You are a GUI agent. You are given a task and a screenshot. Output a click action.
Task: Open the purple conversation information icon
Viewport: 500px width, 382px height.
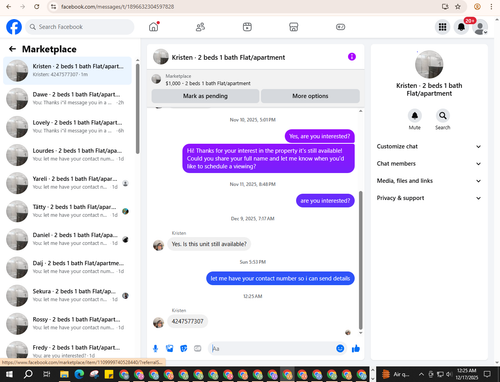[352, 57]
